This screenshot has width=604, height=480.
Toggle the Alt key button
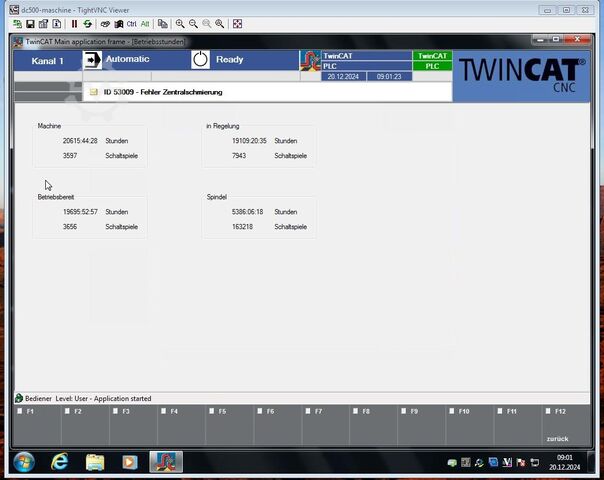(x=145, y=23)
